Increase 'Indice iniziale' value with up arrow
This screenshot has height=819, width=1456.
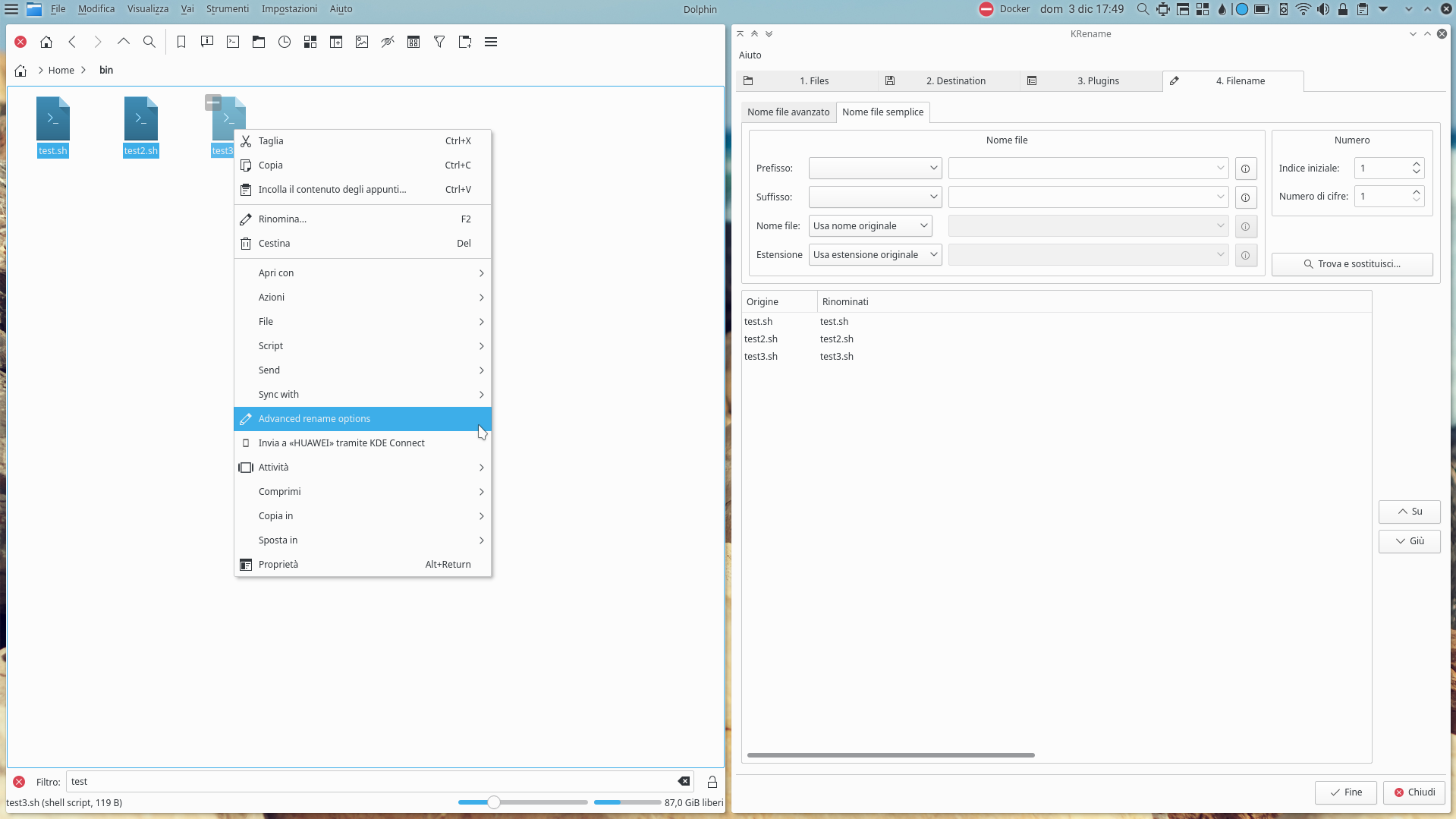(1416, 164)
